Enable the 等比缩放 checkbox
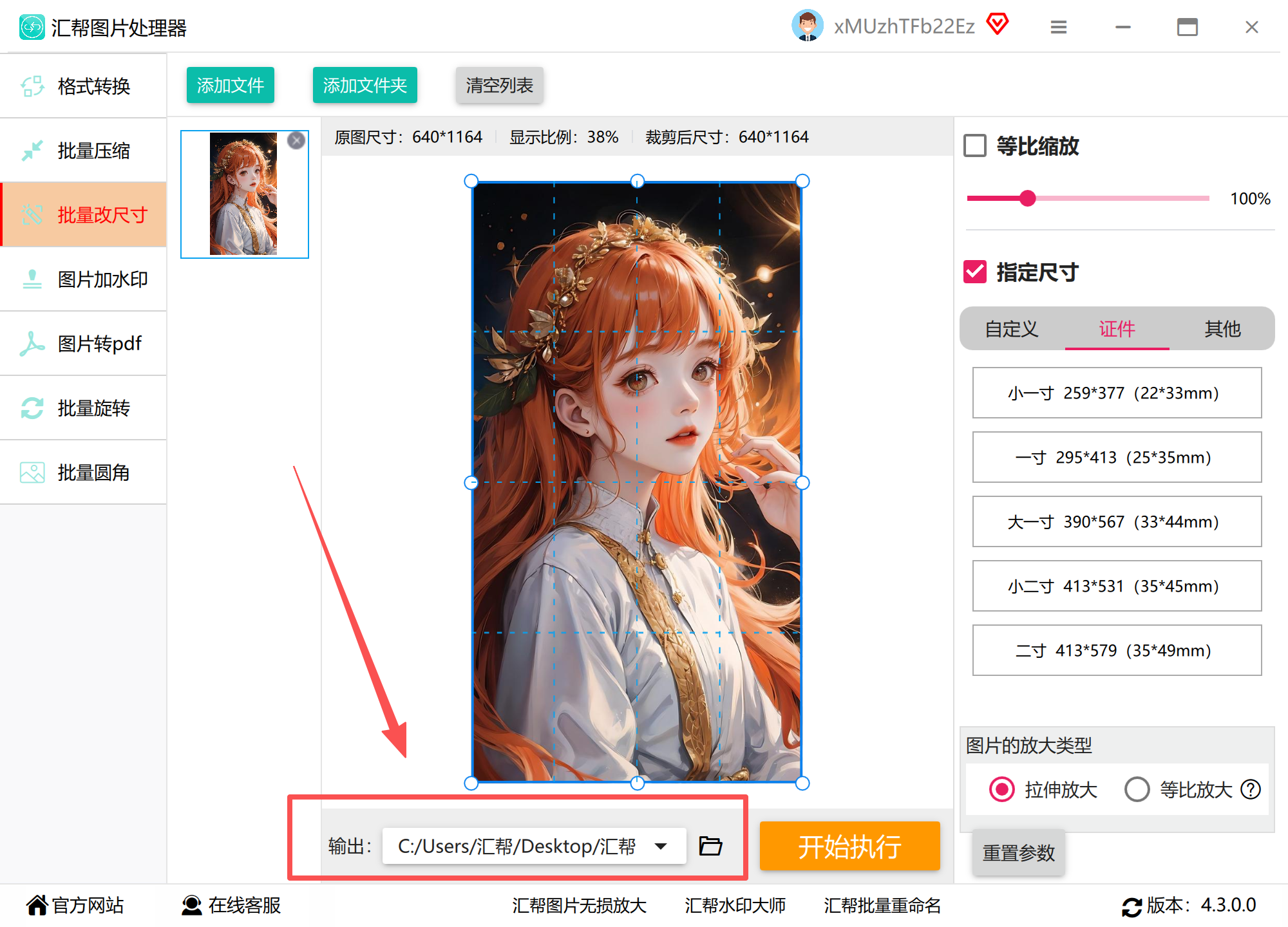1288x927 pixels. click(975, 145)
